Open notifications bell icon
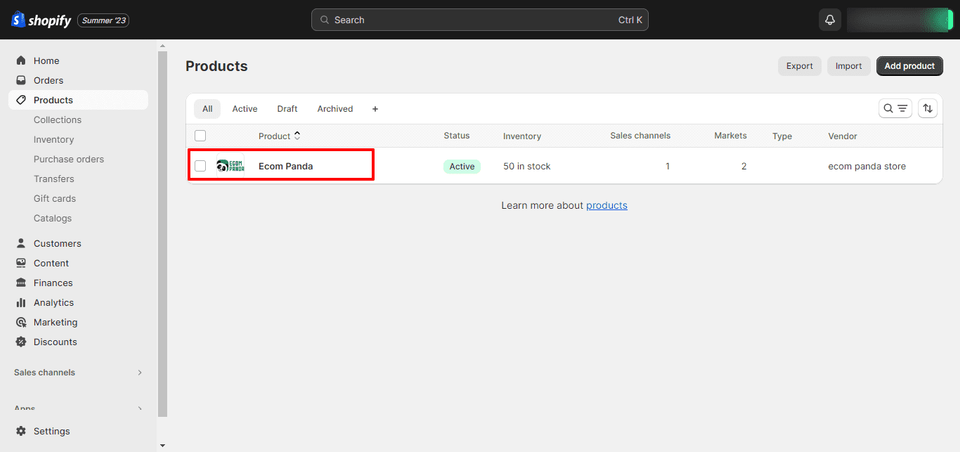 830,20
